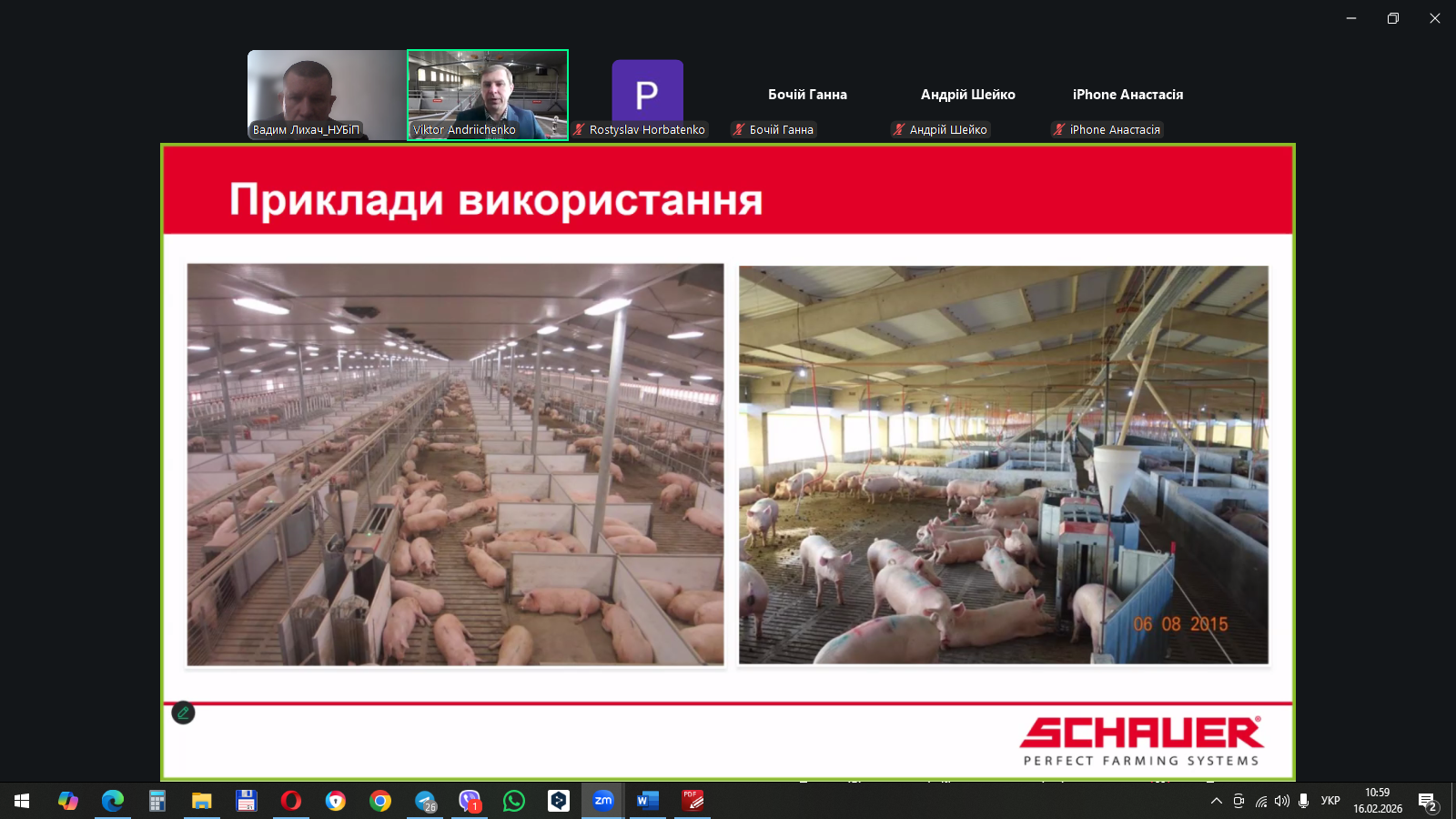Open the Wi-Fi network tray icon
This screenshot has height=819, width=1456.
coord(1261,801)
